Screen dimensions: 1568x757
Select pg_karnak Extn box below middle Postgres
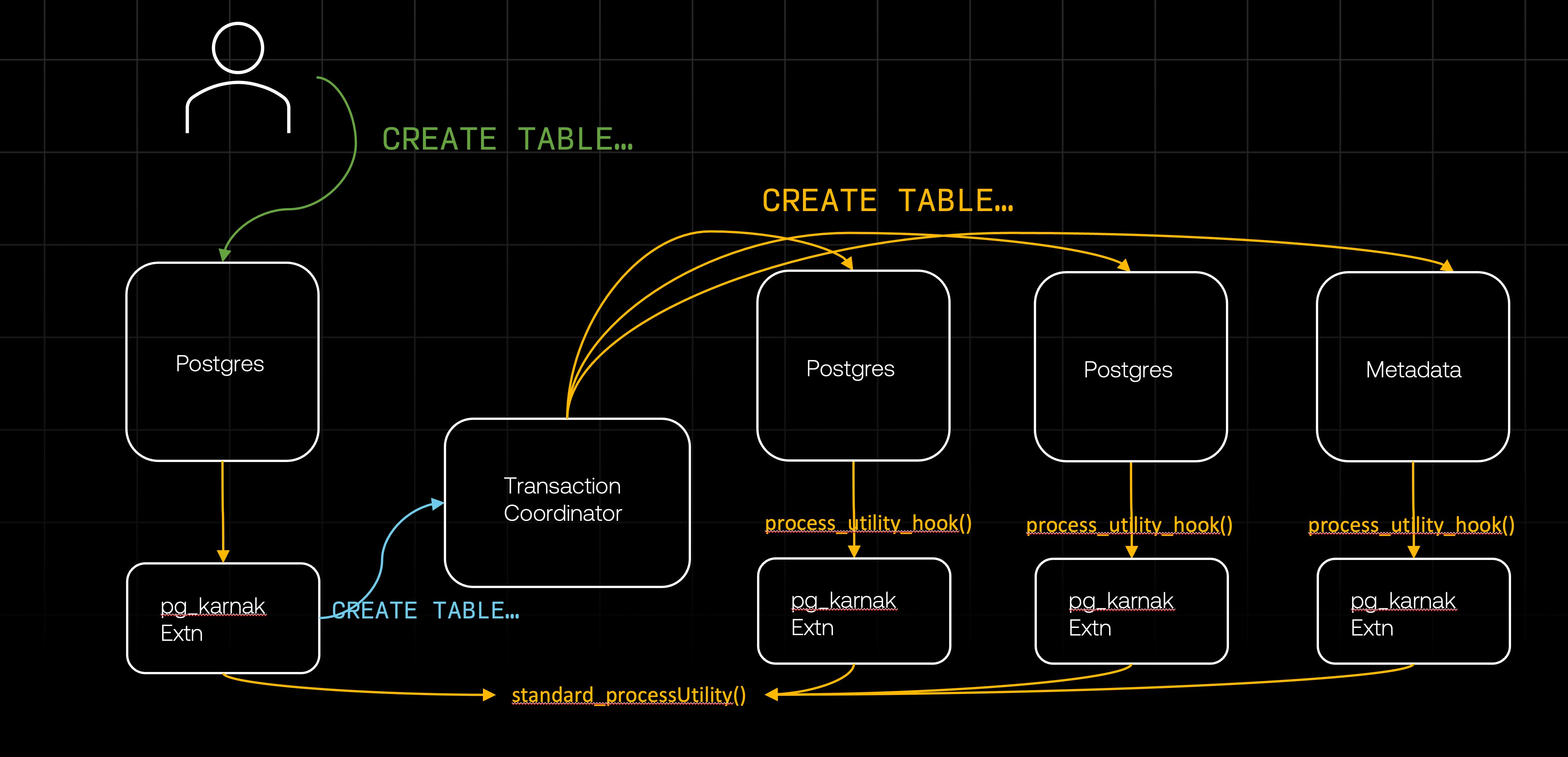point(1131,612)
